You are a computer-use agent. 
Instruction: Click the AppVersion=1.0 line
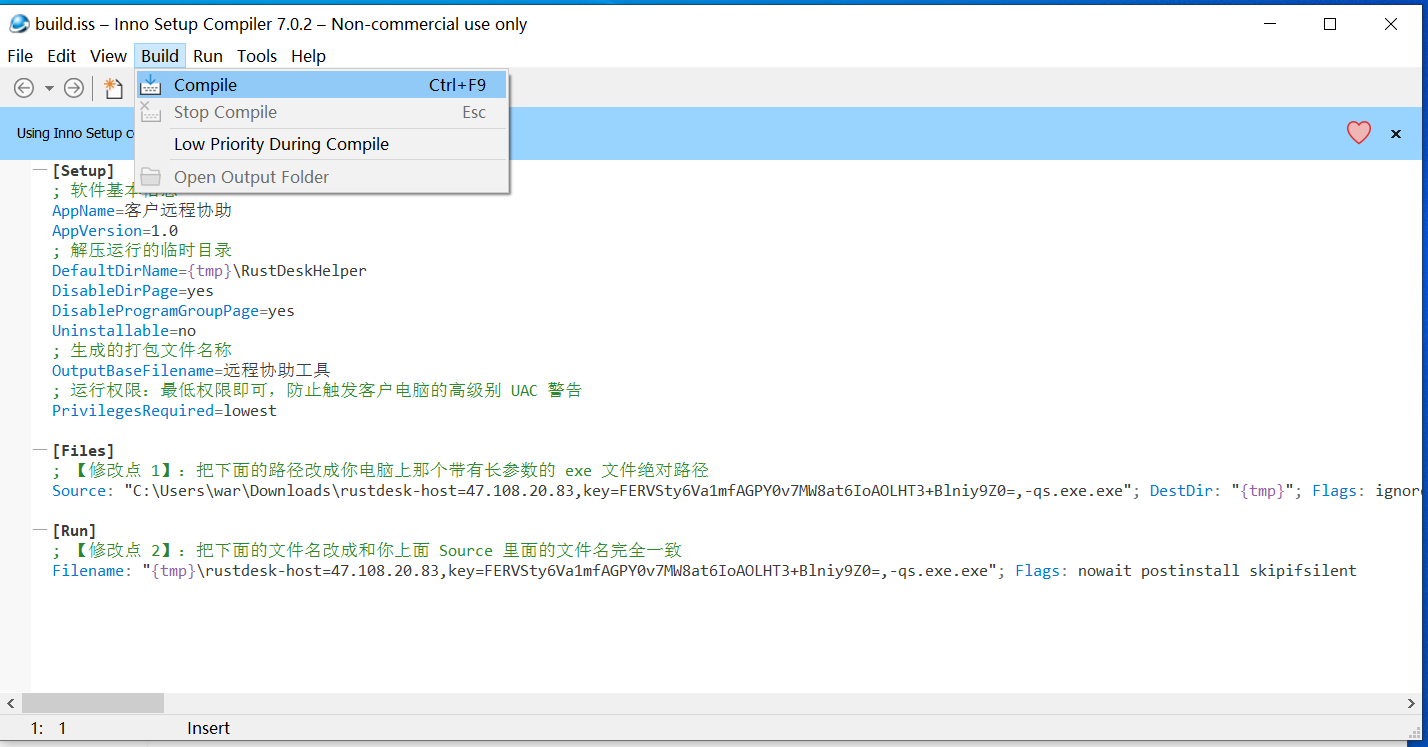115,231
